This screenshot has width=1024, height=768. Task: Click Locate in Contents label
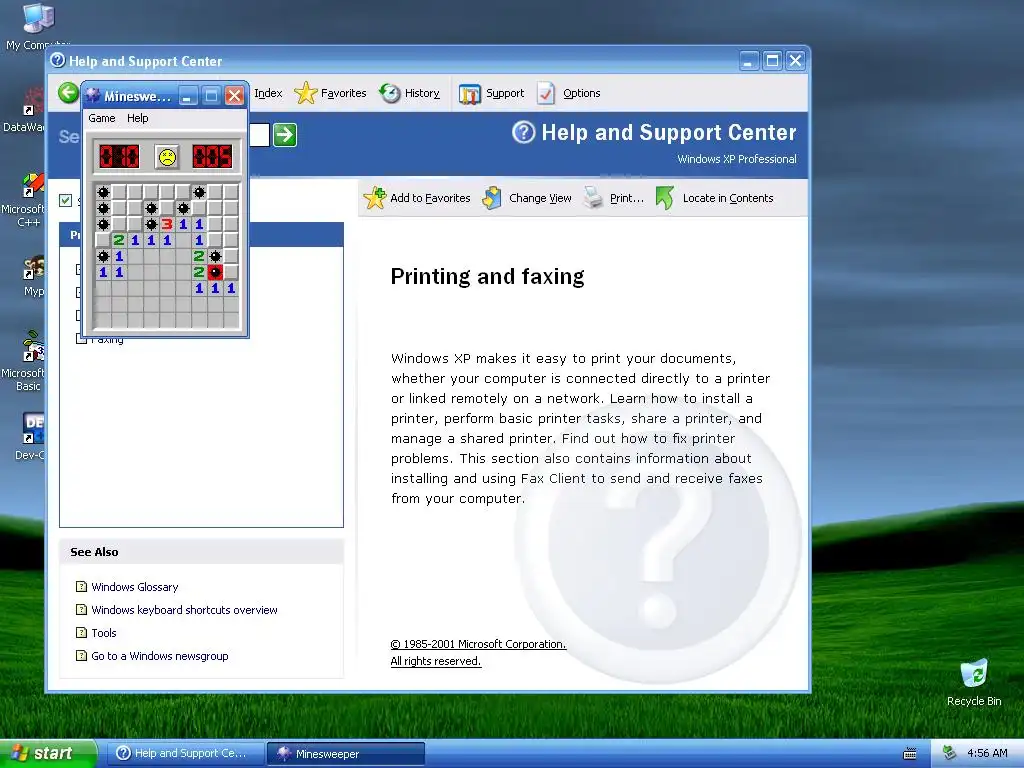(x=728, y=198)
